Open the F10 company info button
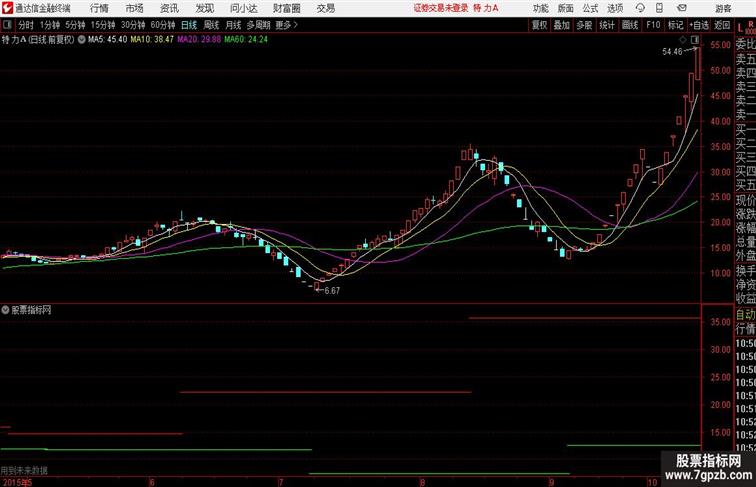The height and width of the screenshot is (487, 756). pos(653,25)
